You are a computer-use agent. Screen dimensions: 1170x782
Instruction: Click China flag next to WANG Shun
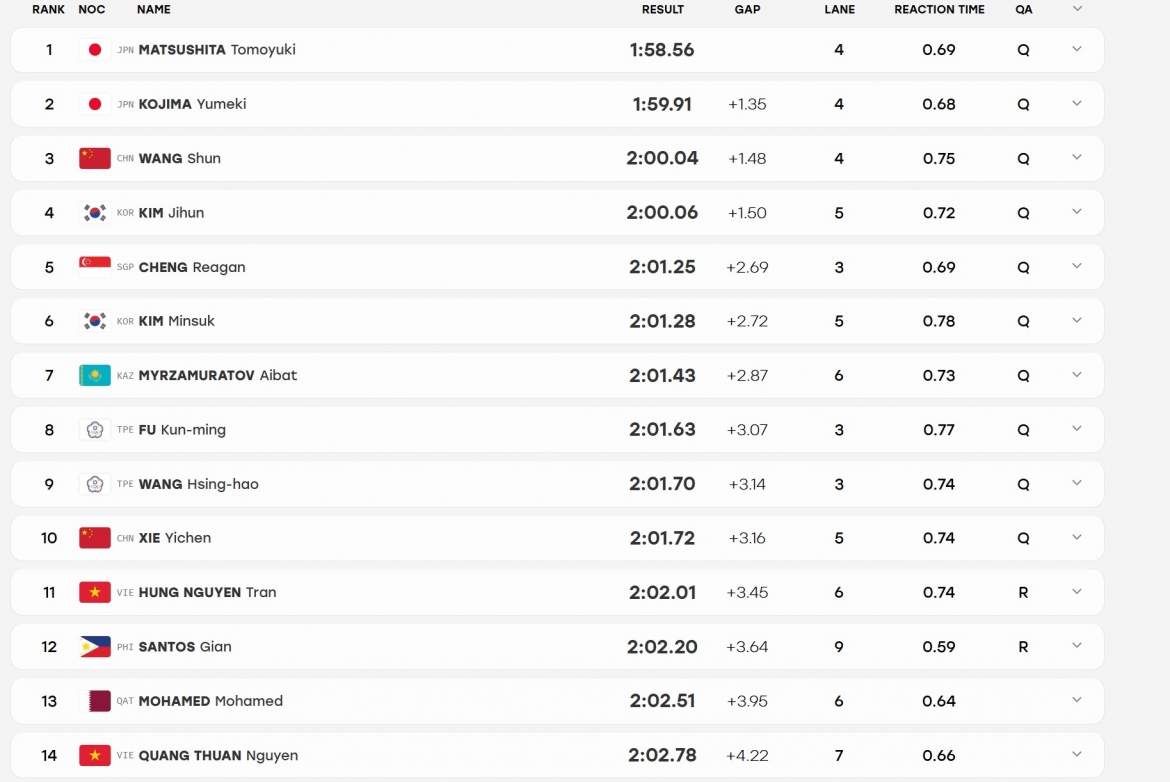coord(95,158)
